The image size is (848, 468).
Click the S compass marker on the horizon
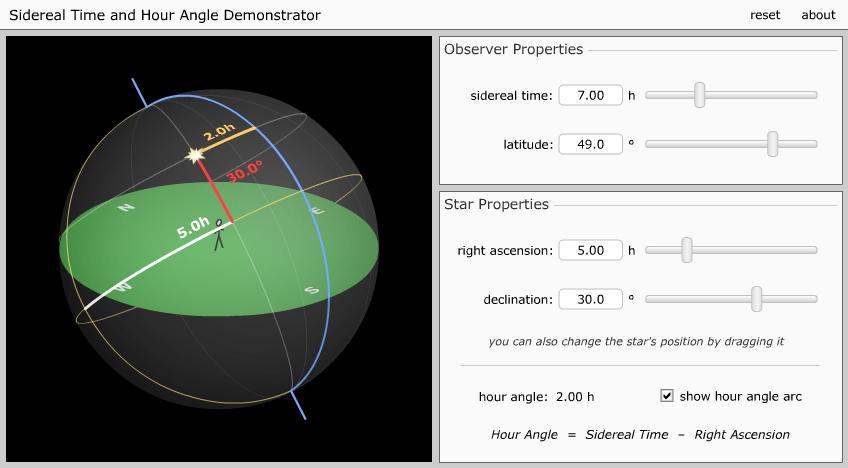point(312,290)
